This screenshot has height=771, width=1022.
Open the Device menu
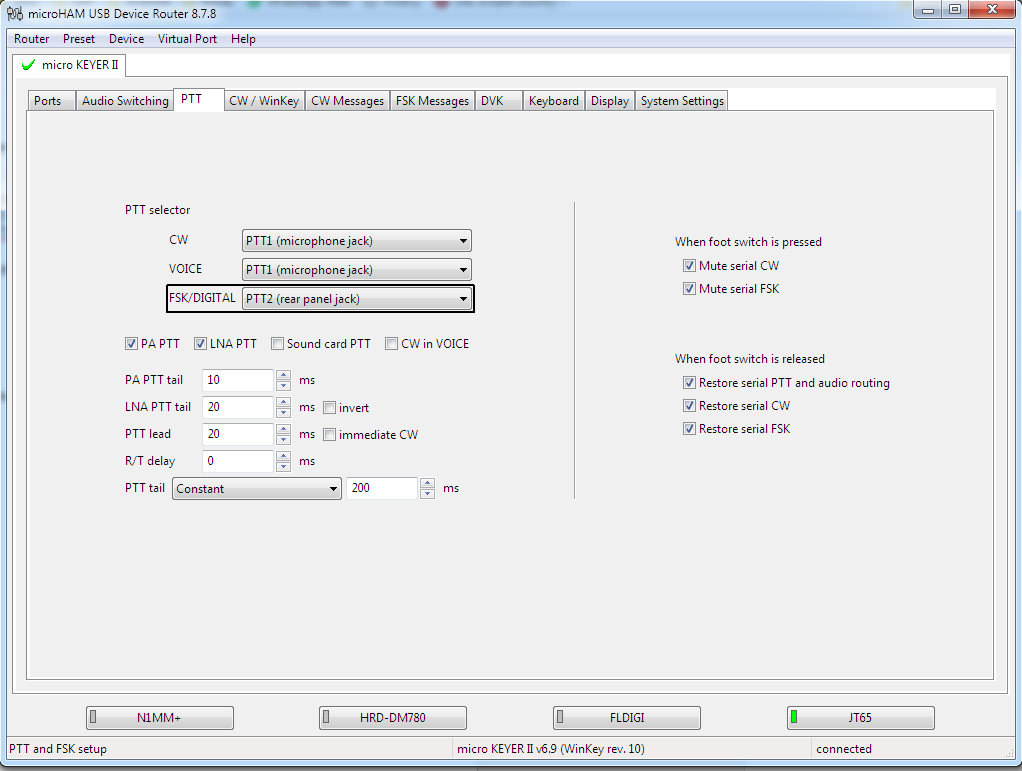coord(126,39)
